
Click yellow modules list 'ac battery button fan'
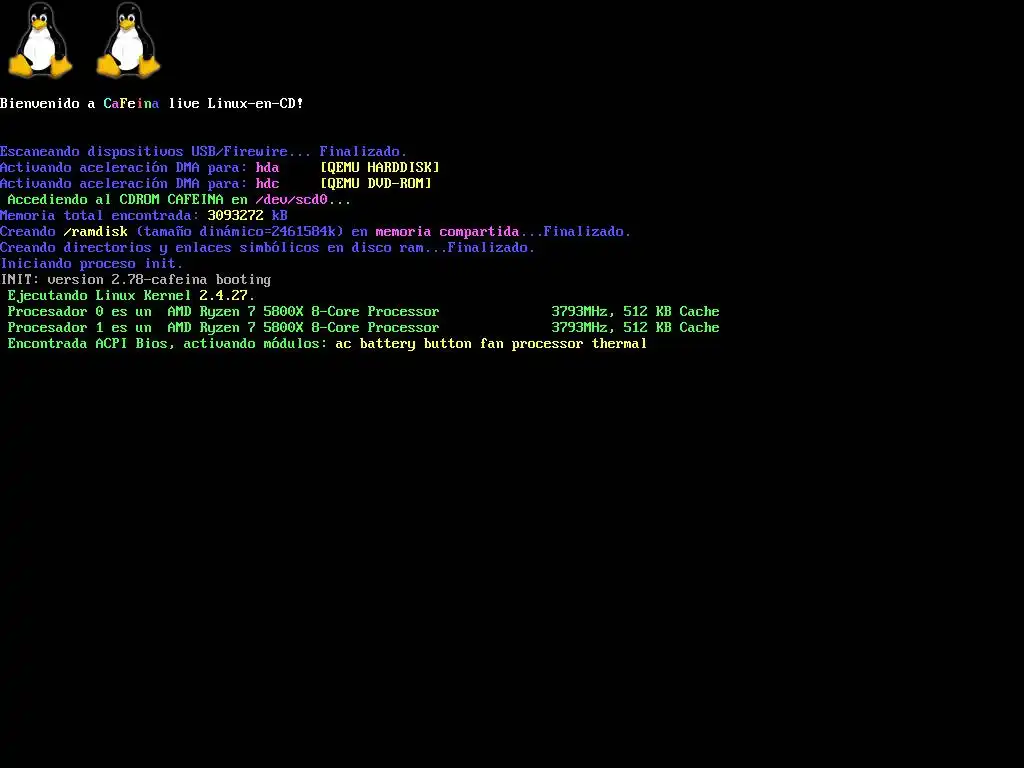(x=419, y=344)
